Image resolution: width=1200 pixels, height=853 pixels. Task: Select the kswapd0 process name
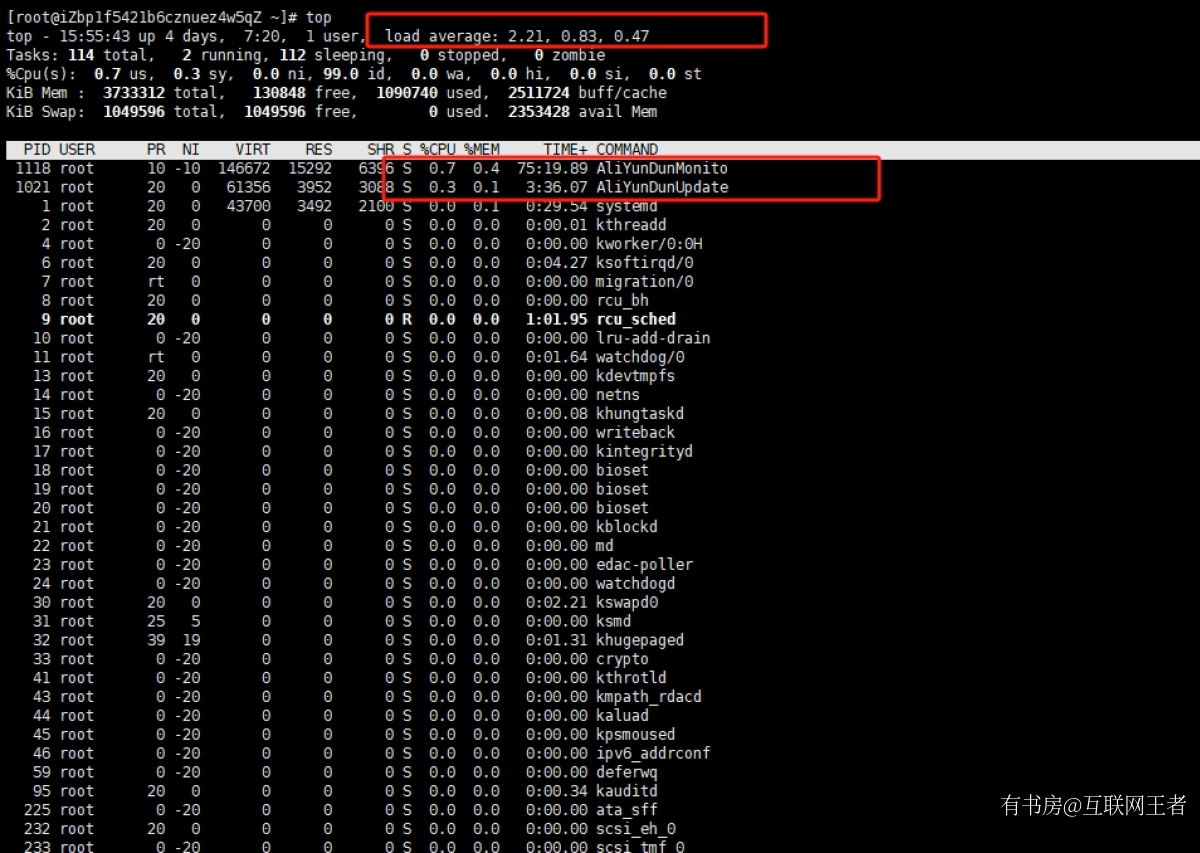pos(627,603)
